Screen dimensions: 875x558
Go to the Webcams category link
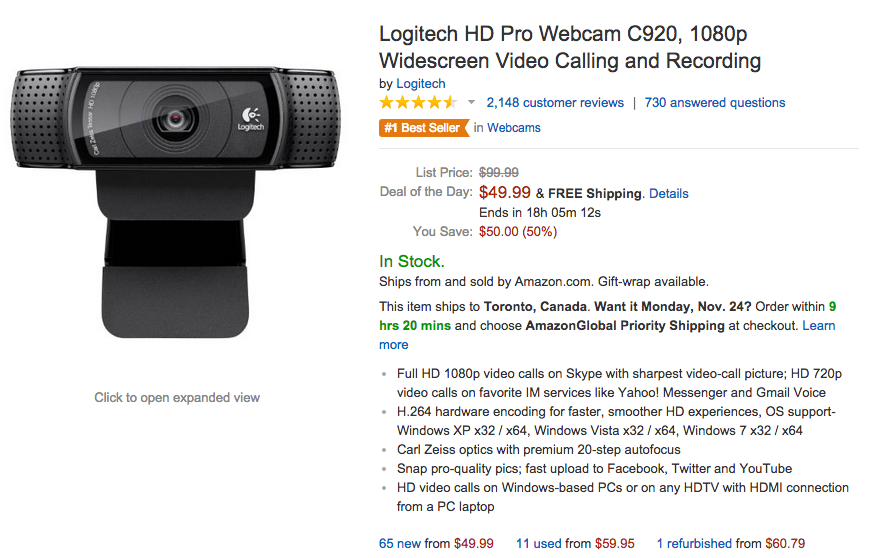(x=513, y=128)
